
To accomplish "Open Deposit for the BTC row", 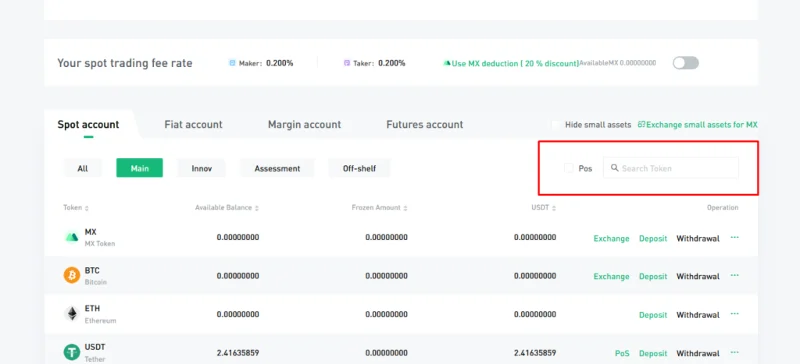I will [653, 276].
